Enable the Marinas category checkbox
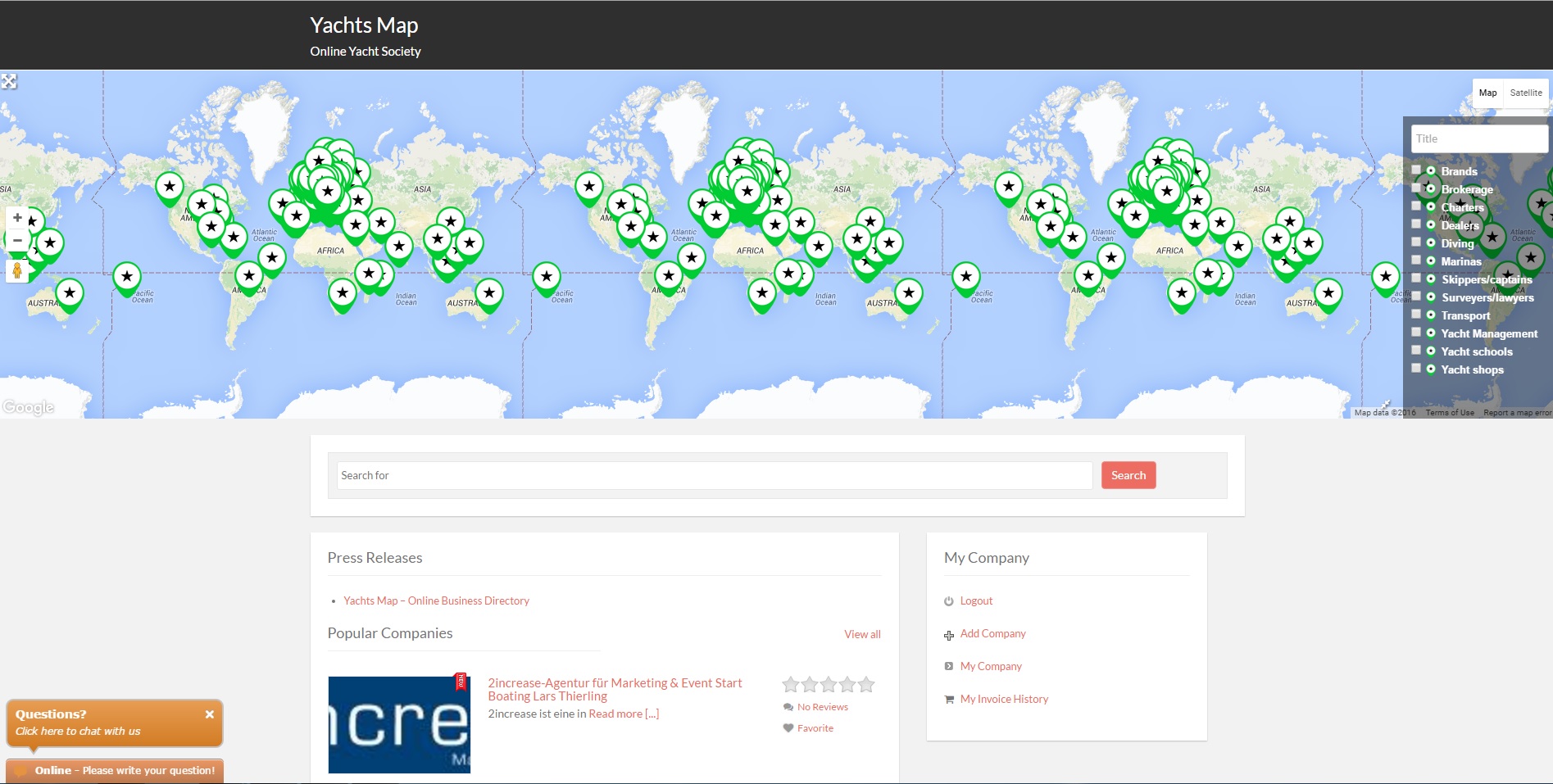The height and width of the screenshot is (784, 1553). point(1416,260)
